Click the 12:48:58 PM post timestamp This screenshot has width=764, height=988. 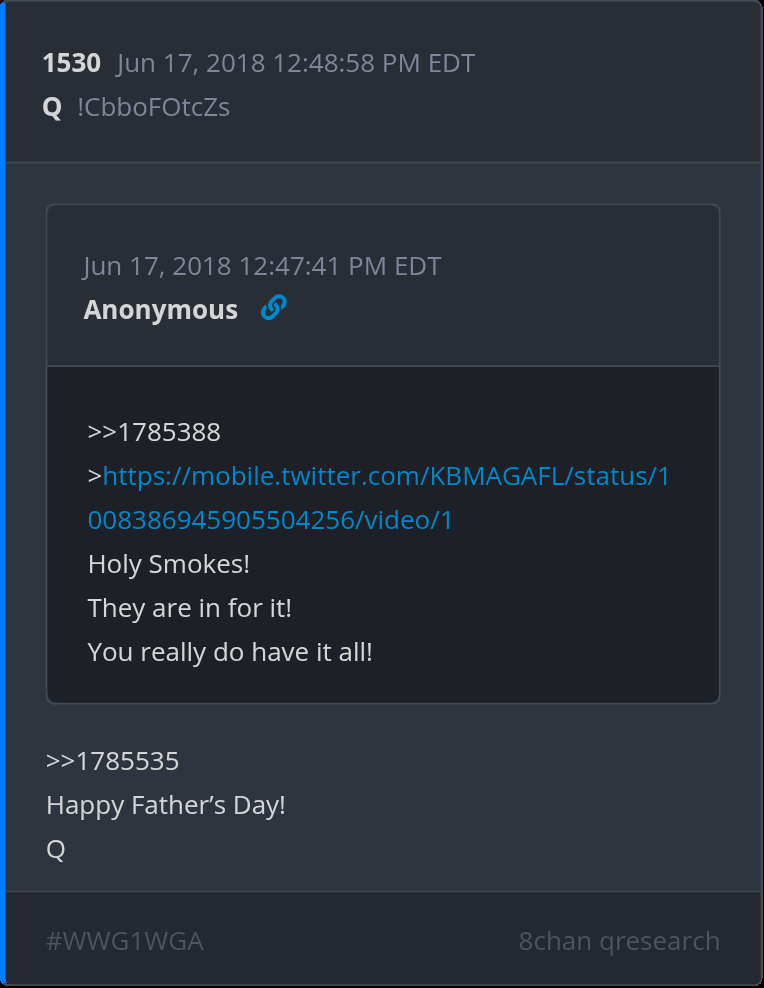295,64
